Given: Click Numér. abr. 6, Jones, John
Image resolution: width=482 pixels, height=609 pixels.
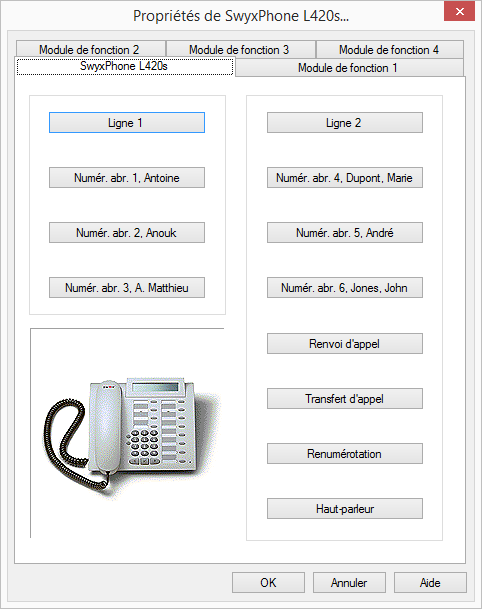Looking at the screenshot, I should click(345, 288).
